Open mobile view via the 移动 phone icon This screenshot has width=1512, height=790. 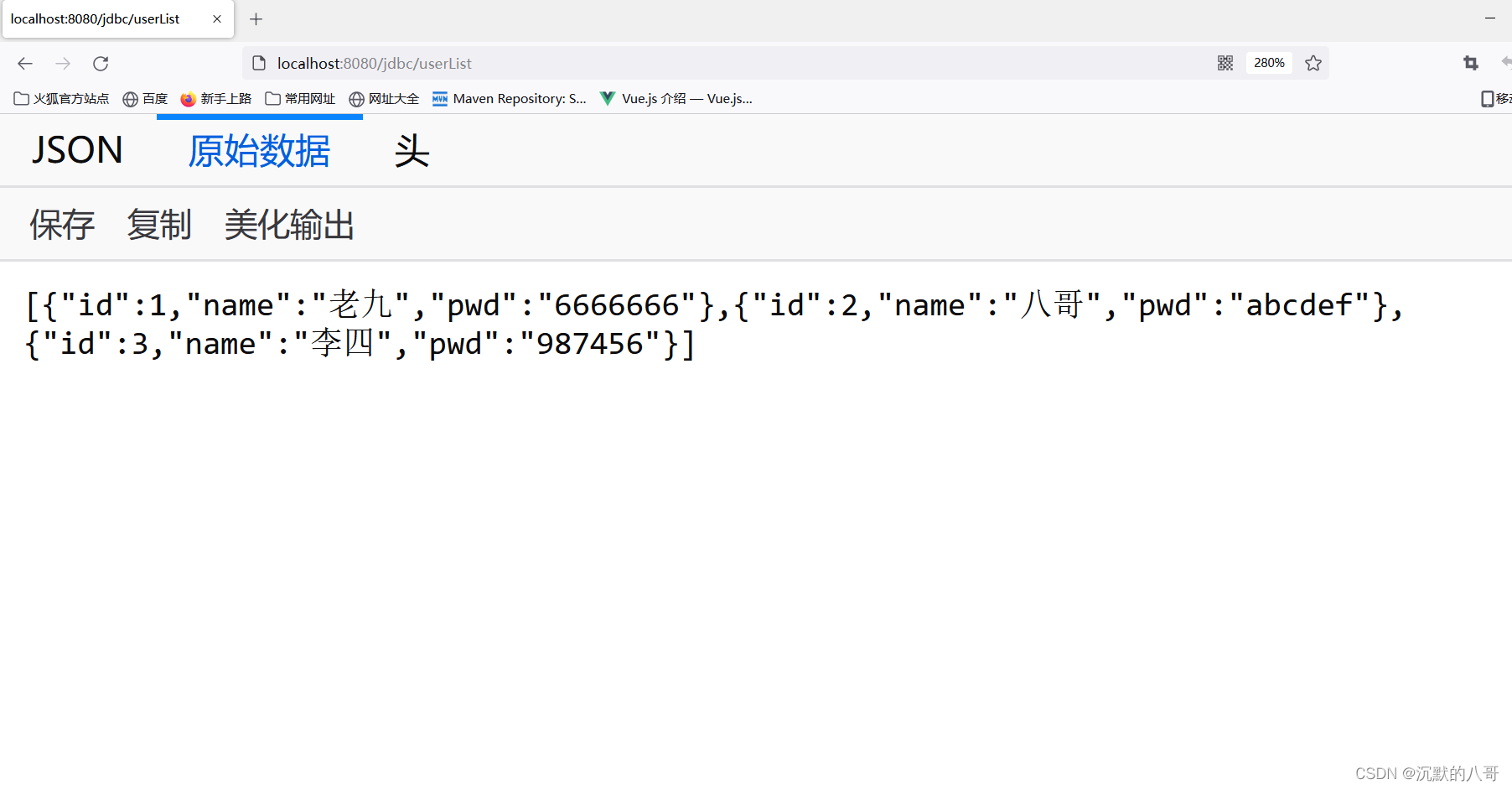1488,98
